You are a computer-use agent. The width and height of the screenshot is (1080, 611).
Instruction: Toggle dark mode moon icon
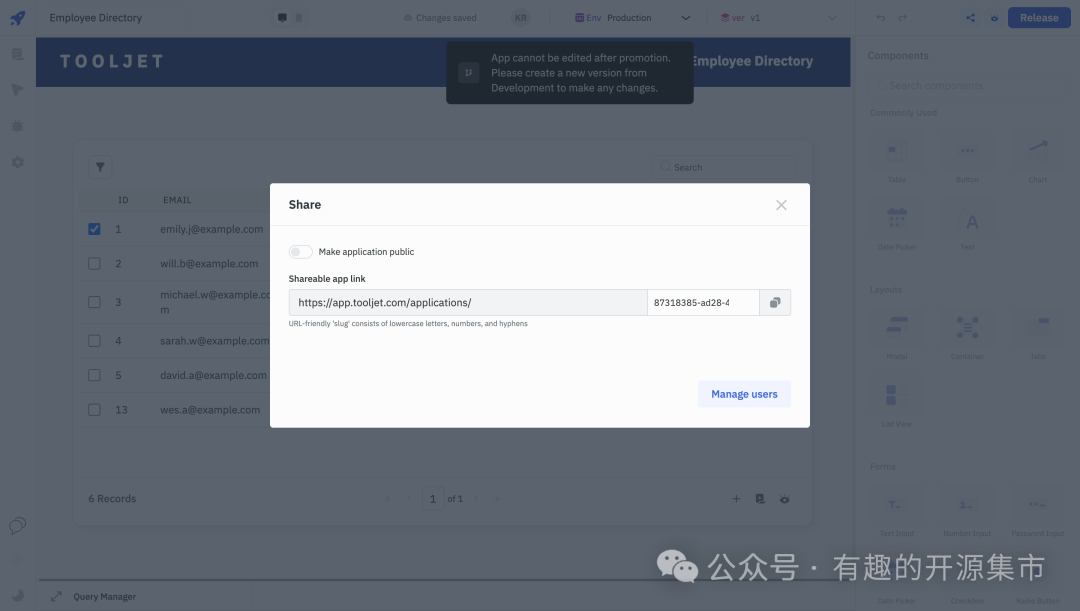pyautogui.click(x=17, y=595)
